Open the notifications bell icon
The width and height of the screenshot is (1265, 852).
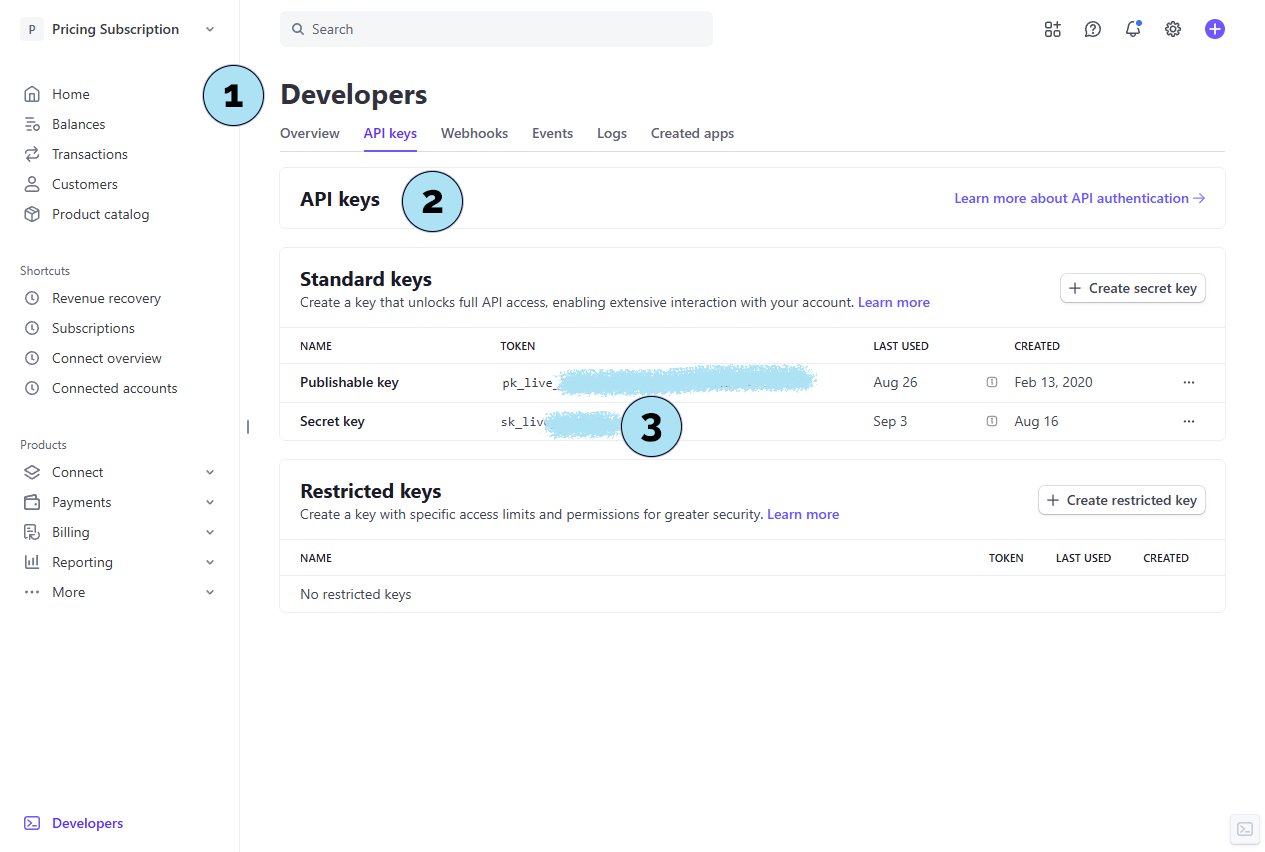1133,29
